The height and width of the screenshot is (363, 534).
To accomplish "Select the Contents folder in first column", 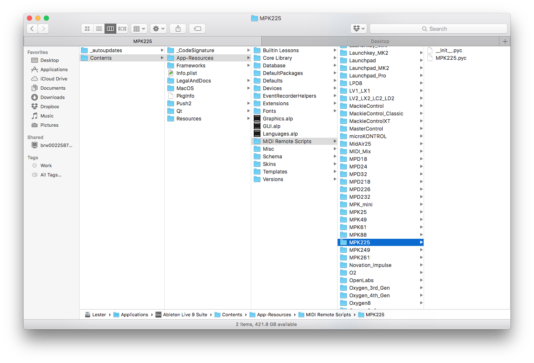I will (122, 58).
